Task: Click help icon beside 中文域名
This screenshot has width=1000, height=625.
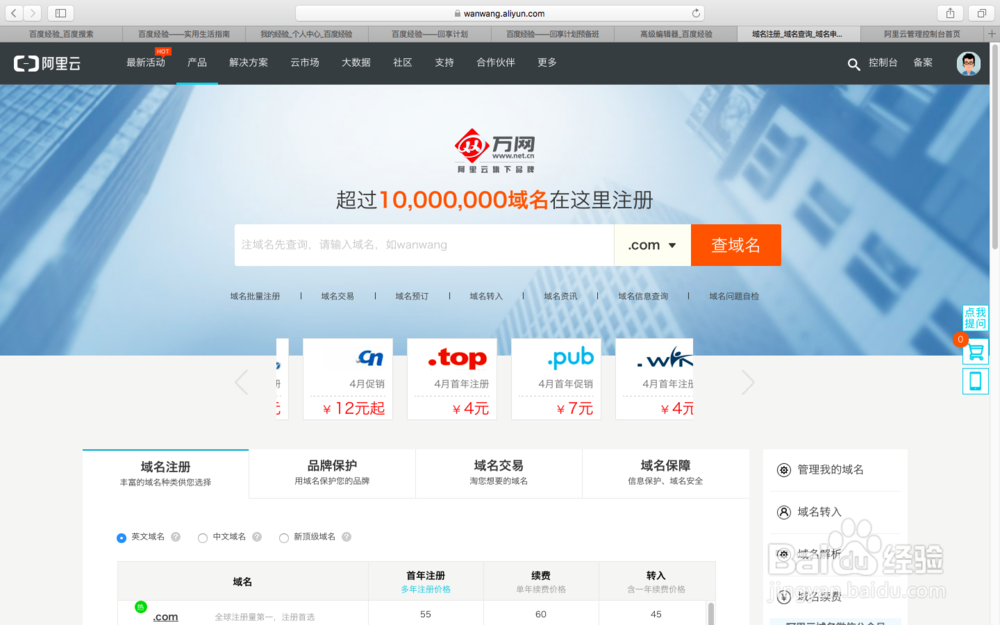Action: [x=257, y=537]
